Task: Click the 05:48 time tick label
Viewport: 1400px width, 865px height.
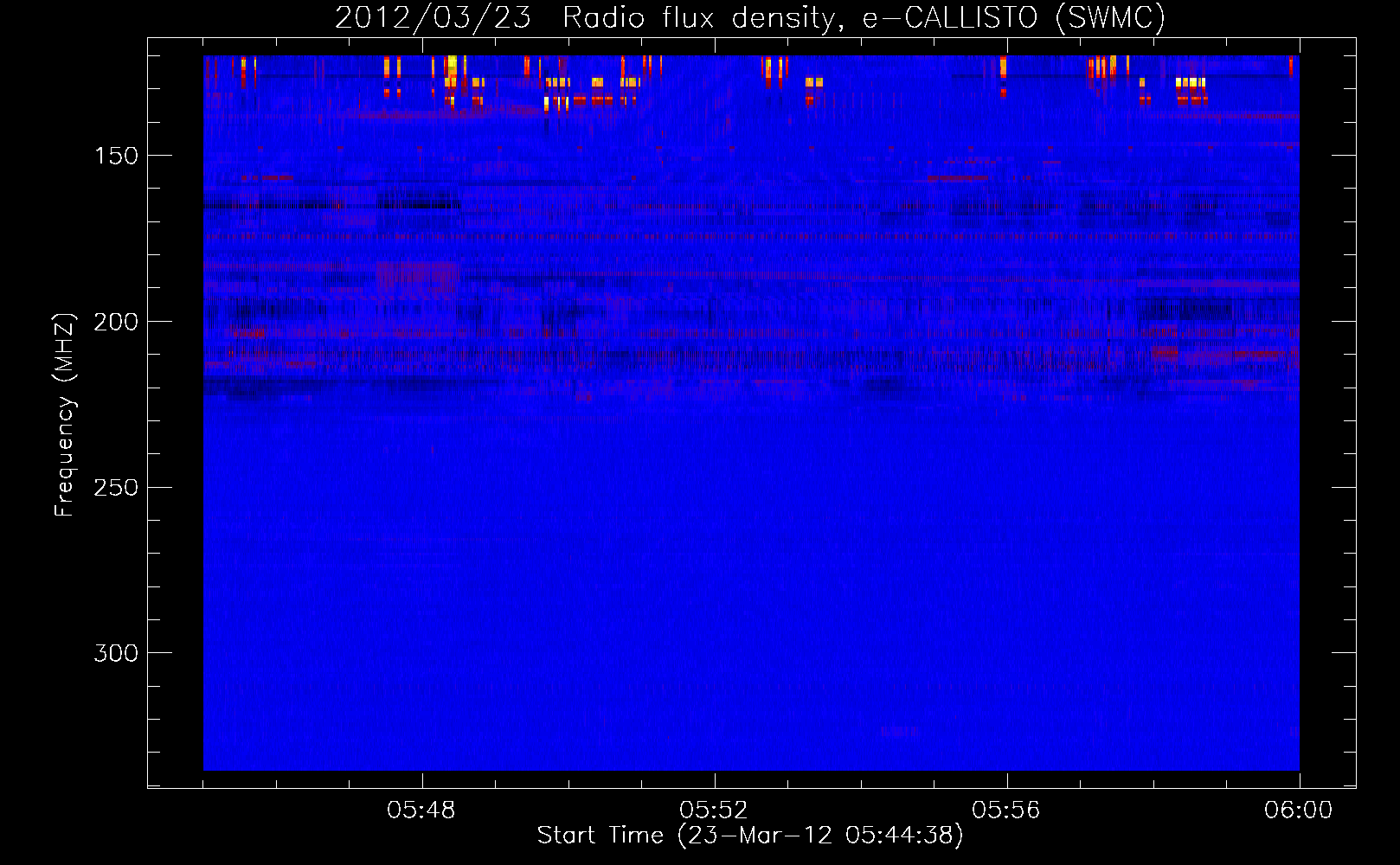Action: click(421, 811)
